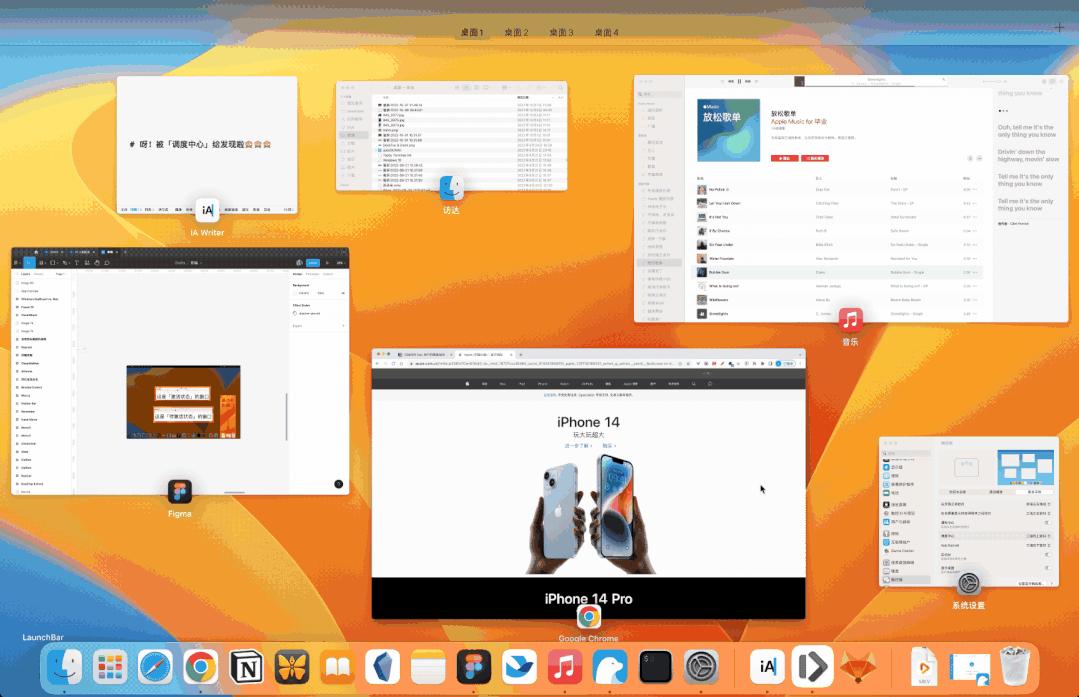This screenshot has width=1079, height=697.
Task: Select the Finder (访达) window thumbnail
Action: [451, 136]
